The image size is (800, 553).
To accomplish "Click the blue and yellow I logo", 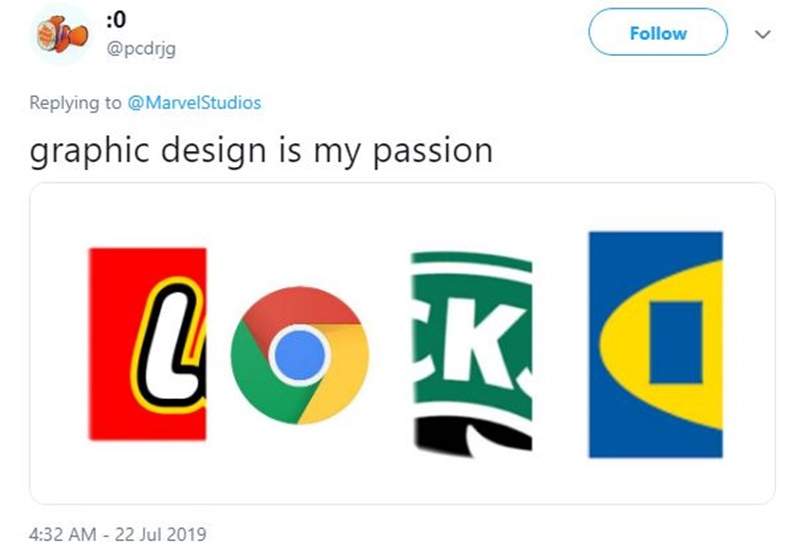I will coord(655,343).
